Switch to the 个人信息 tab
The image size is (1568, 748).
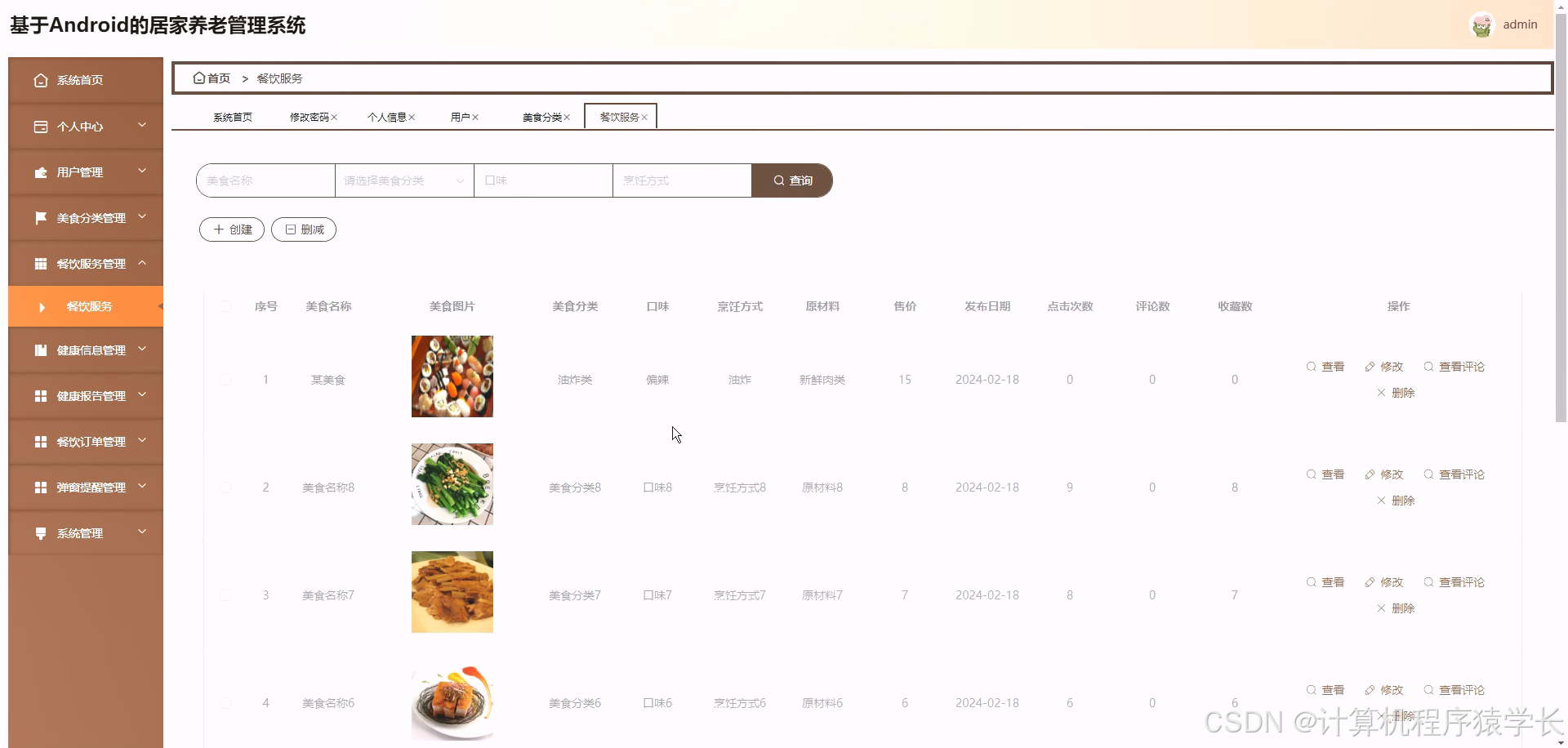tap(386, 118)
